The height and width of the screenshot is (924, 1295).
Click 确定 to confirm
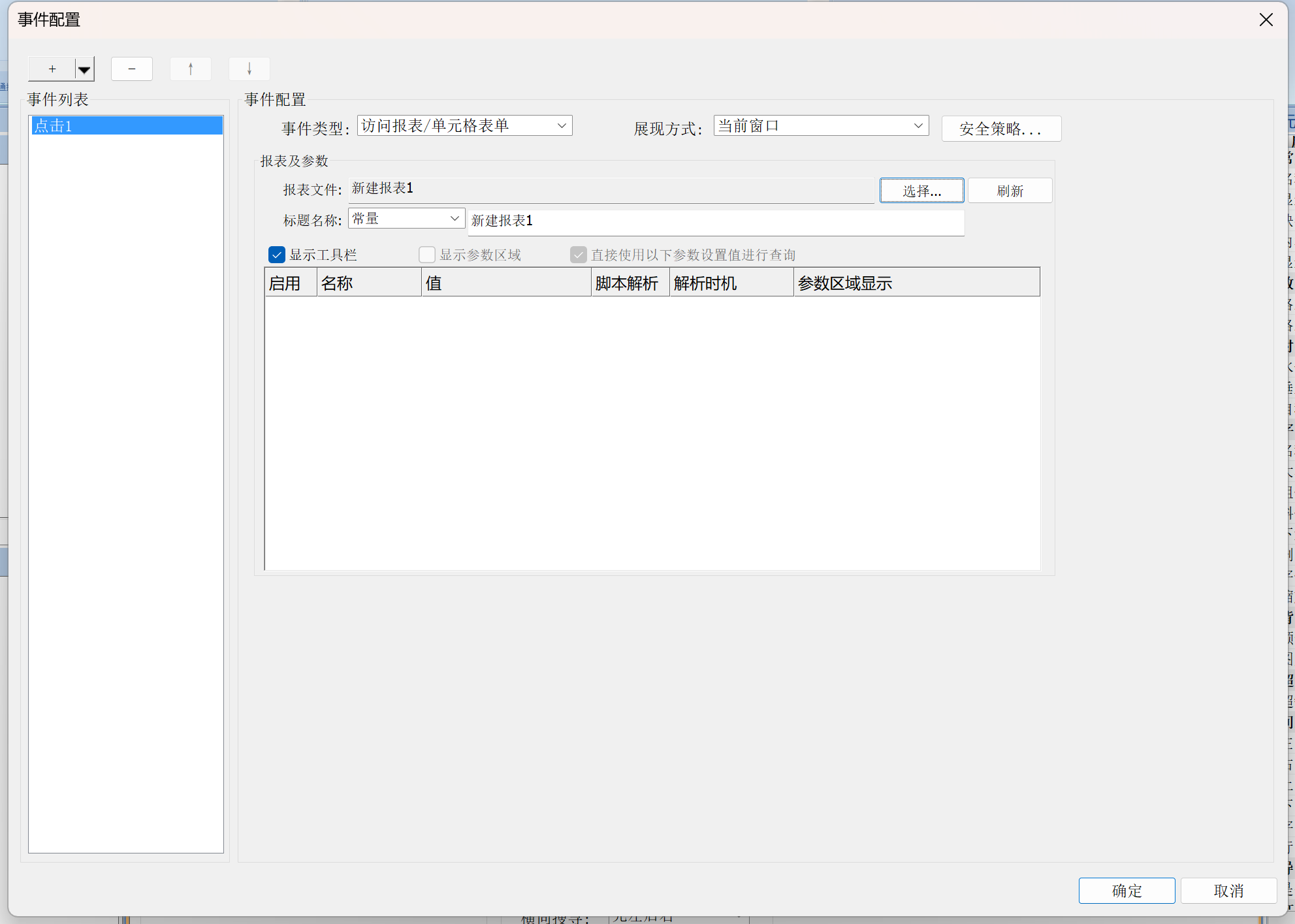pos(1127,891)
